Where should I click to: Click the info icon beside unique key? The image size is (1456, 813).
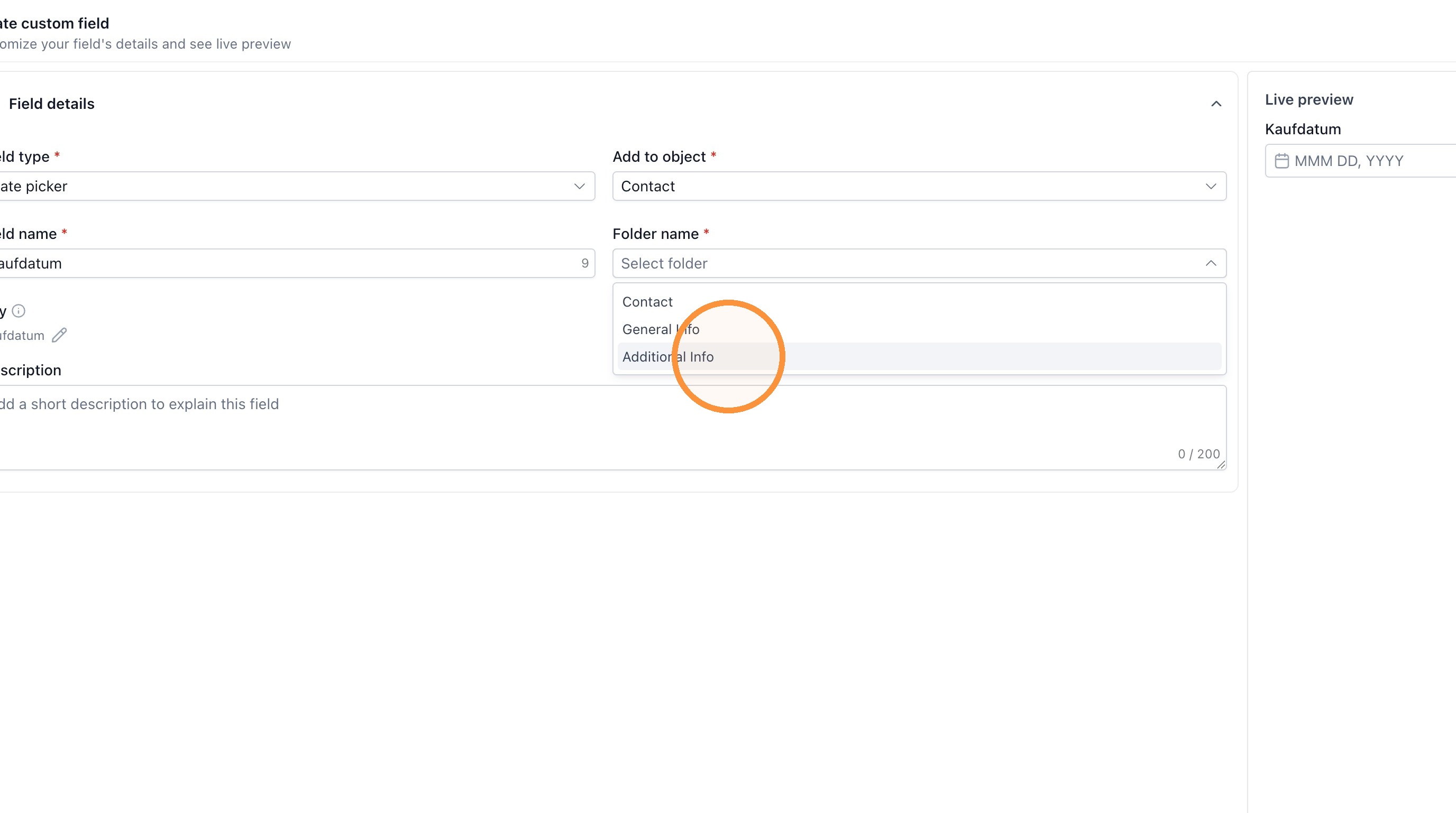click(19, 311)
